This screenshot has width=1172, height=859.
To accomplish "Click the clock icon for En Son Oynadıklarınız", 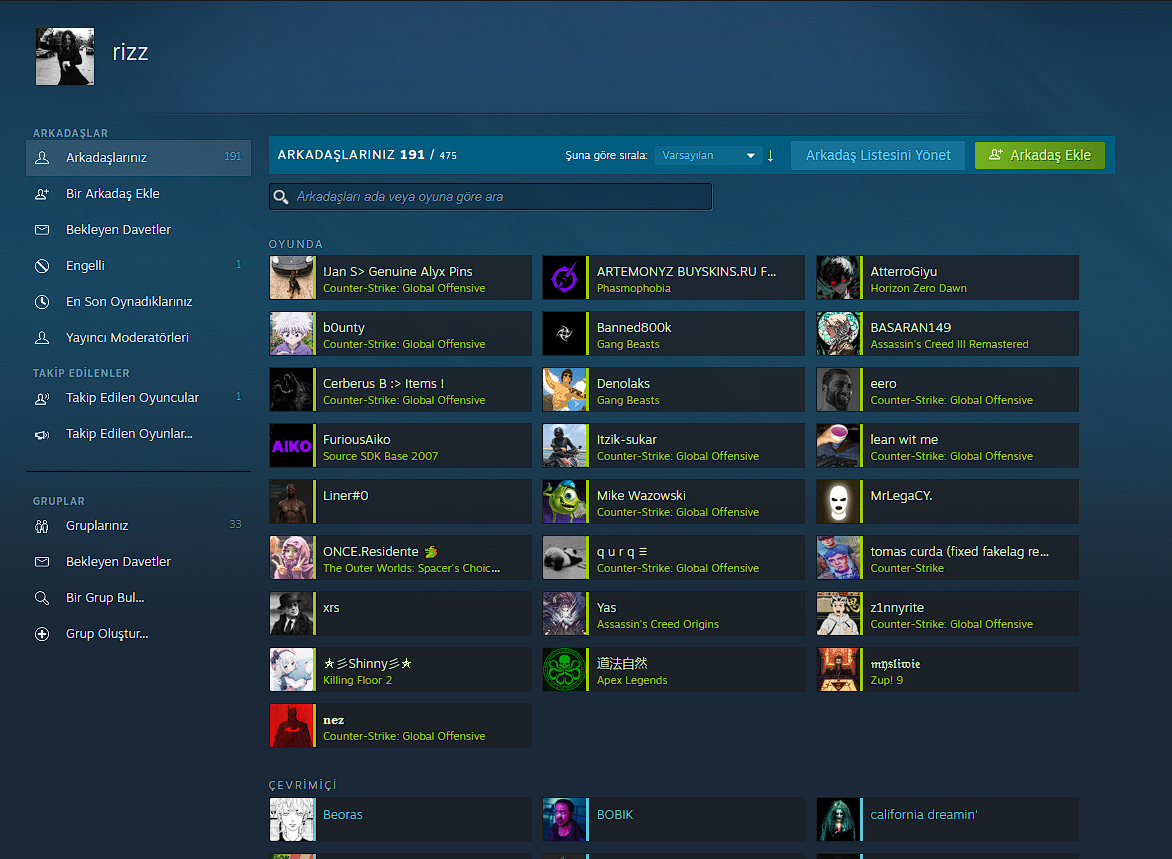I will tap(42, 301).
